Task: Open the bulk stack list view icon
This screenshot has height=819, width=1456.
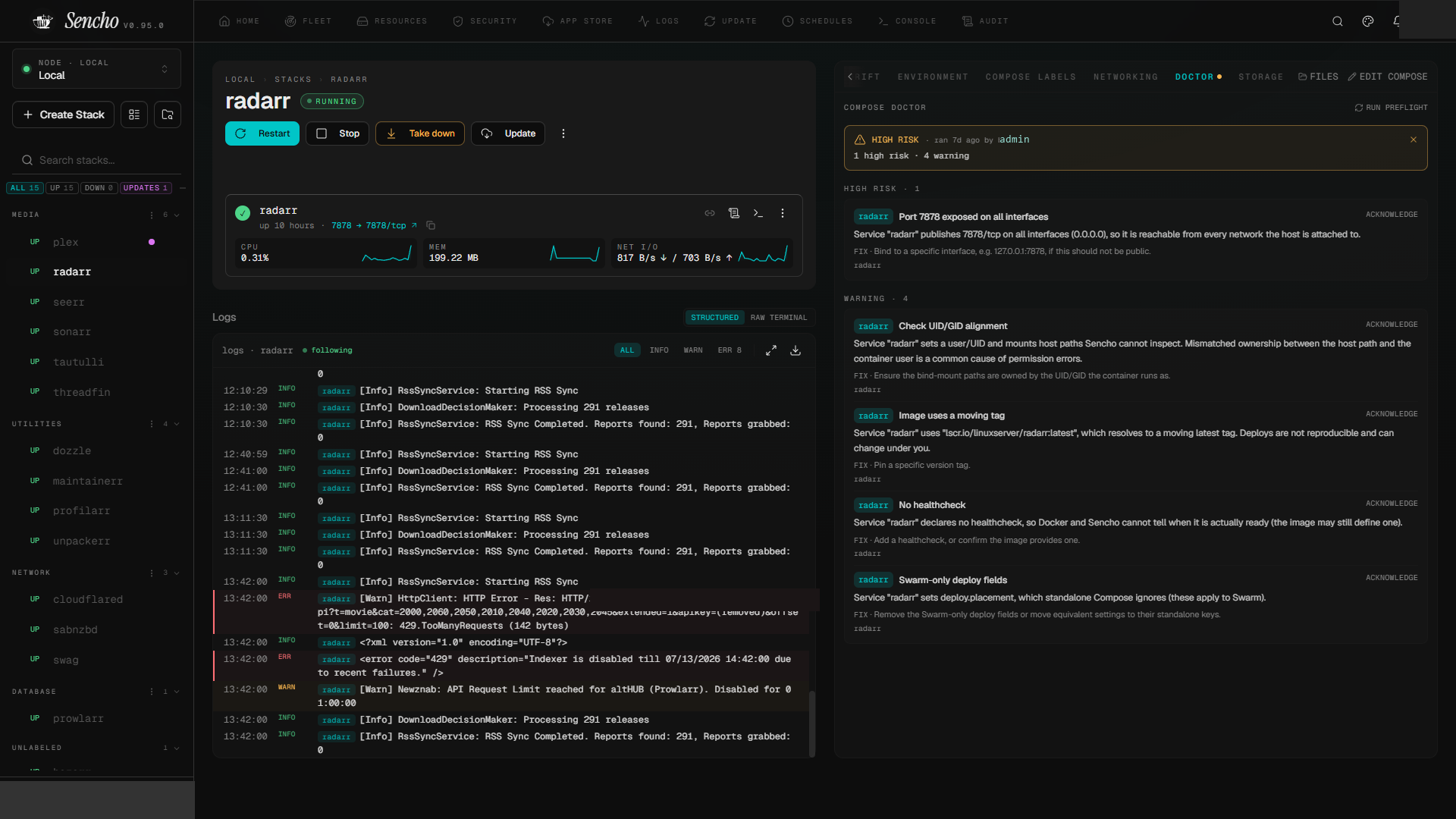Action: coord(134,115)
